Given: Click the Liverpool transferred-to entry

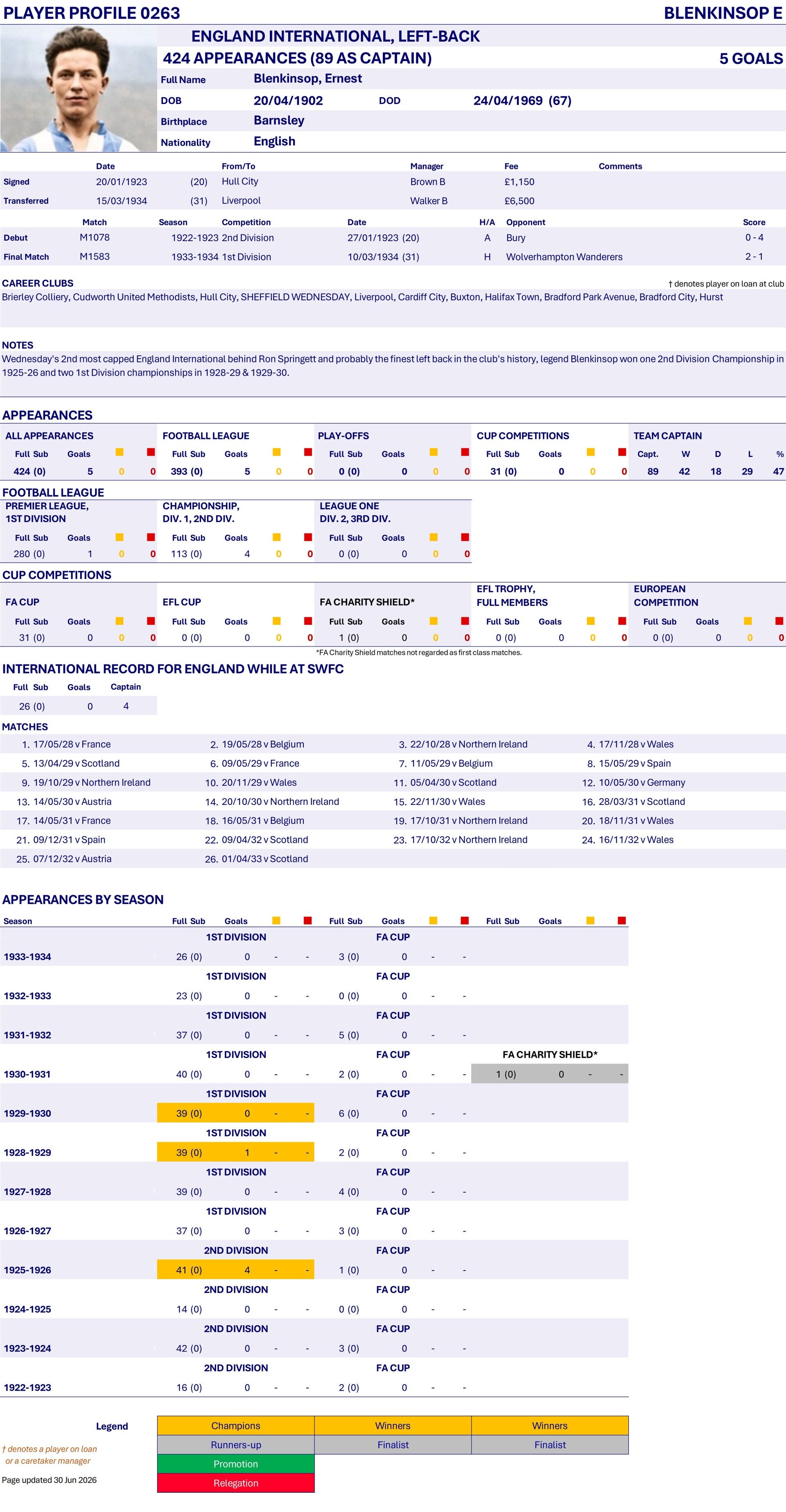Looking at the screenshot, I should tap(241, 201).
